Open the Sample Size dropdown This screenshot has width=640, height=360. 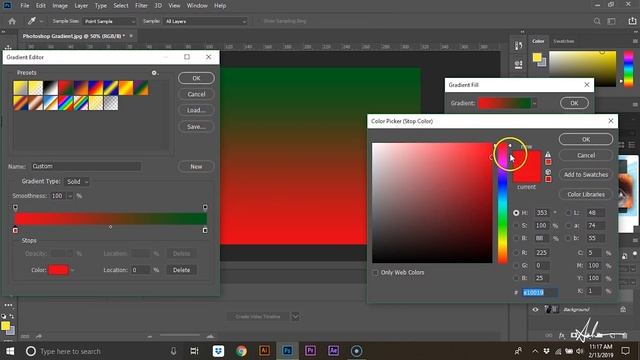point(109,21)
